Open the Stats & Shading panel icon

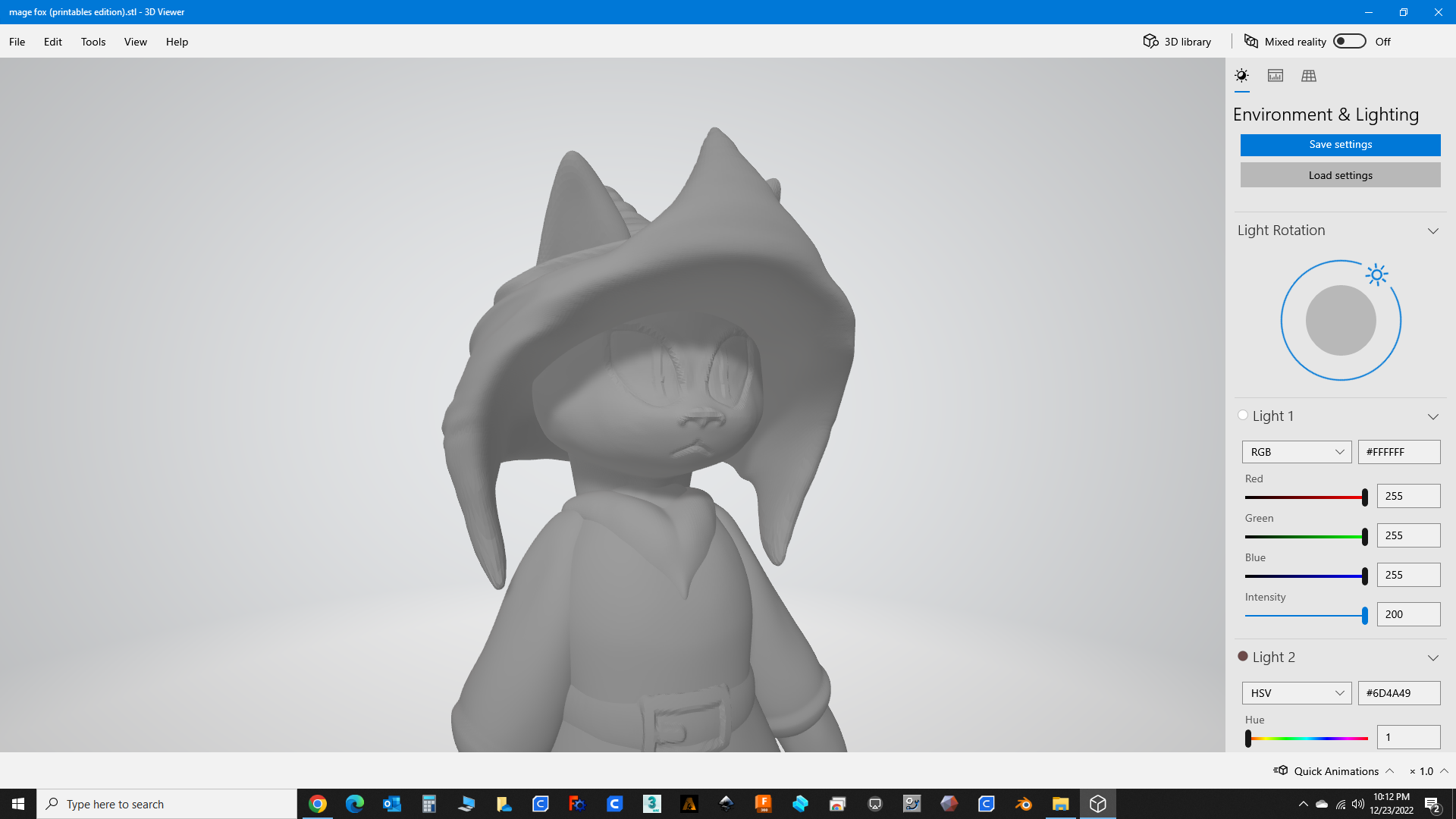pos(1276,76)
